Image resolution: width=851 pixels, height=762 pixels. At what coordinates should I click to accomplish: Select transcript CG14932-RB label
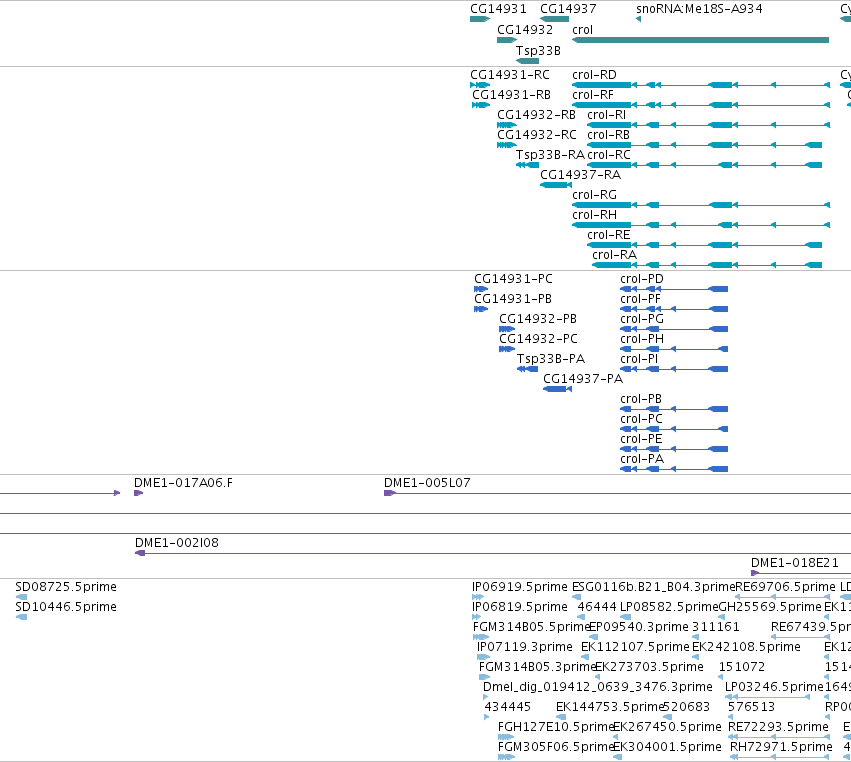click(536, 115)
